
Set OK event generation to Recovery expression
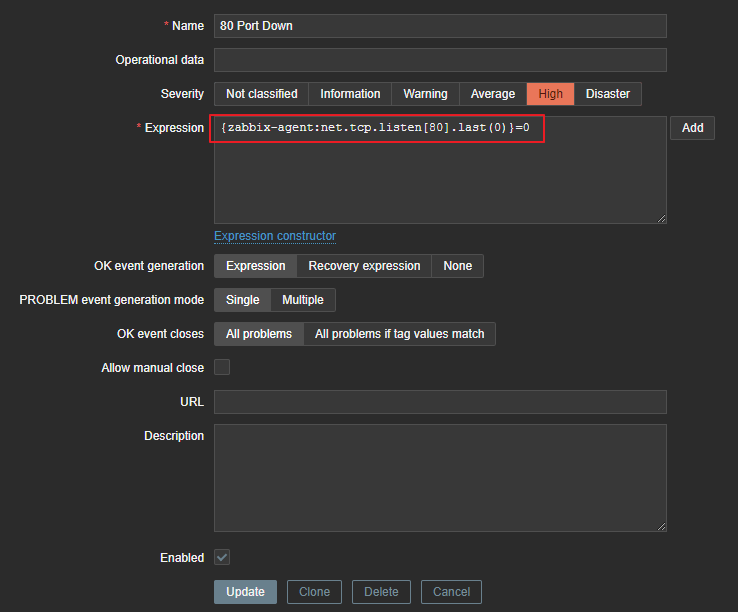[x=364, y=266]
